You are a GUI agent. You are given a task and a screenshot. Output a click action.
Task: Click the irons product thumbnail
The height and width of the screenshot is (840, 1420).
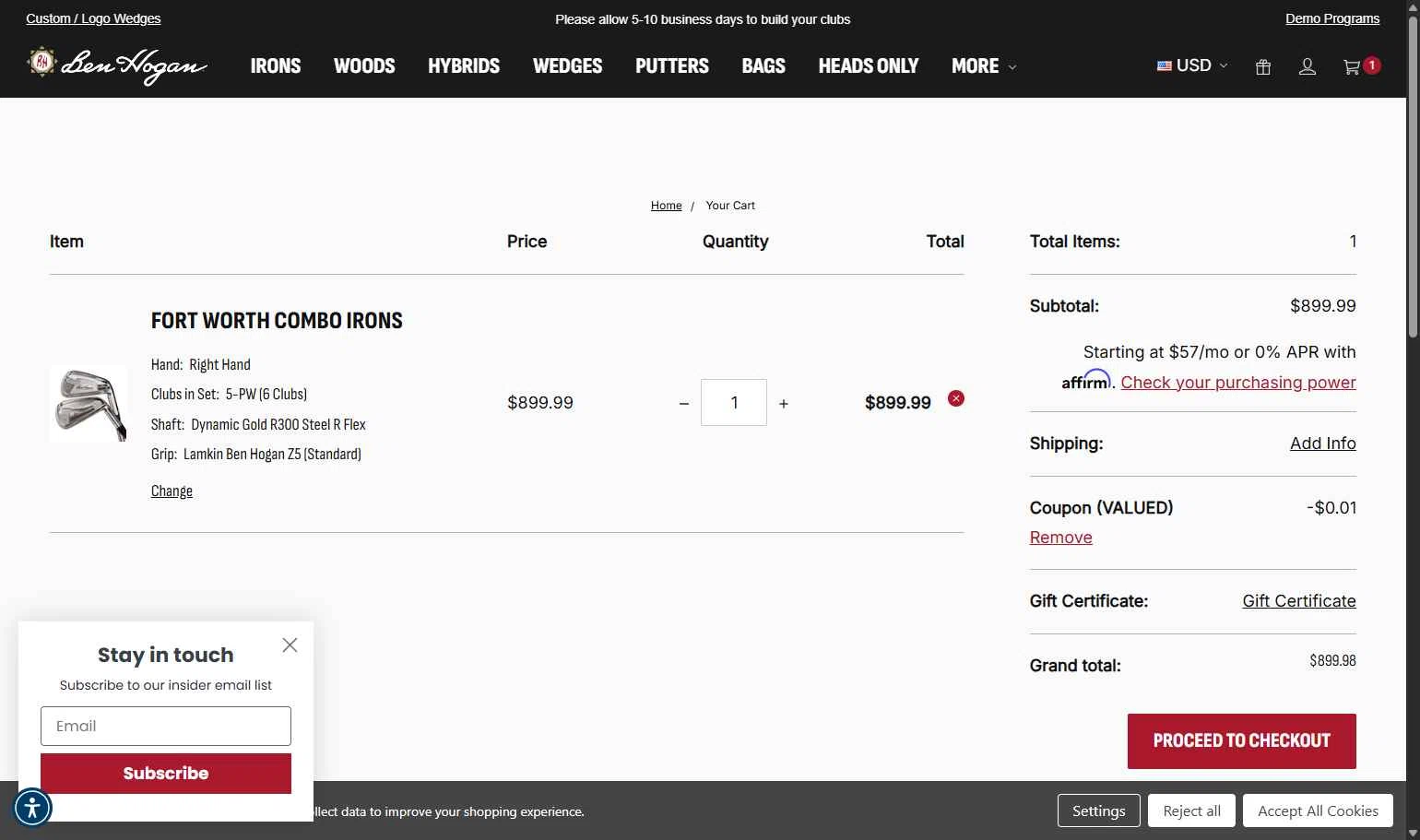coord(89,404)
